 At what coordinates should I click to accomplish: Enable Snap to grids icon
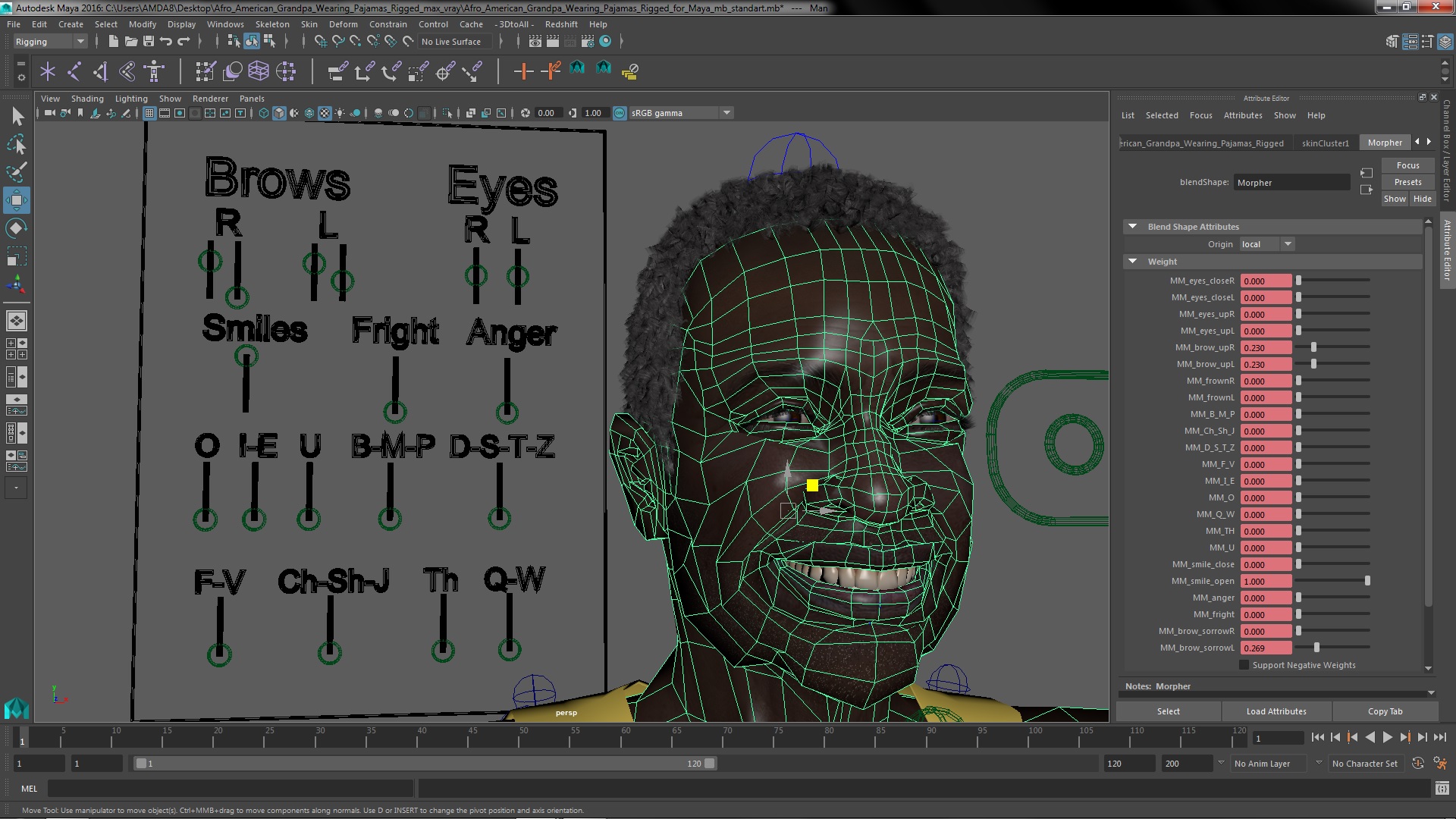pyautogui.click(x=320, y=42)
